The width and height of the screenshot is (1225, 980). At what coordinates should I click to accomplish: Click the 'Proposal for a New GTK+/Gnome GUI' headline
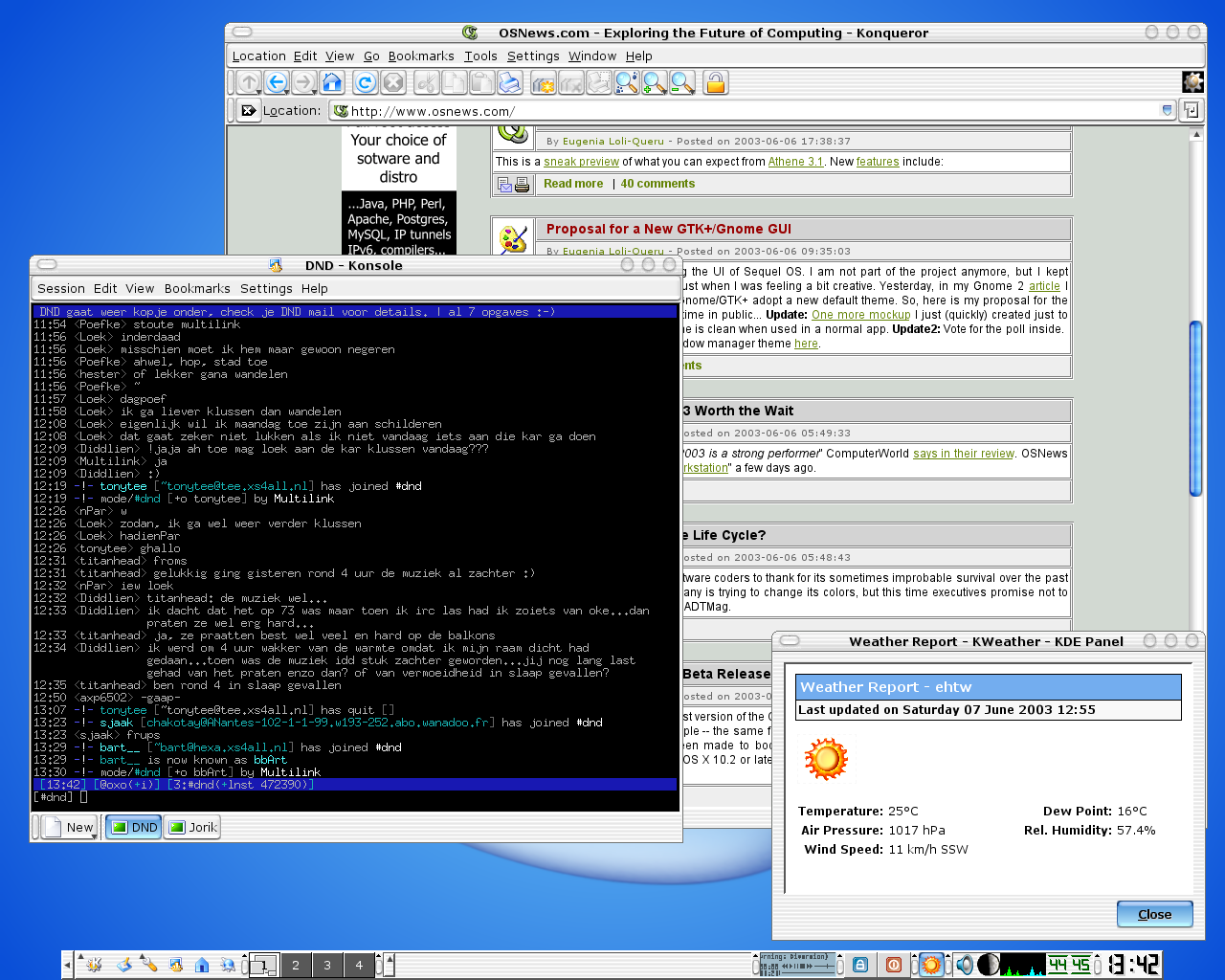point(668,229)
